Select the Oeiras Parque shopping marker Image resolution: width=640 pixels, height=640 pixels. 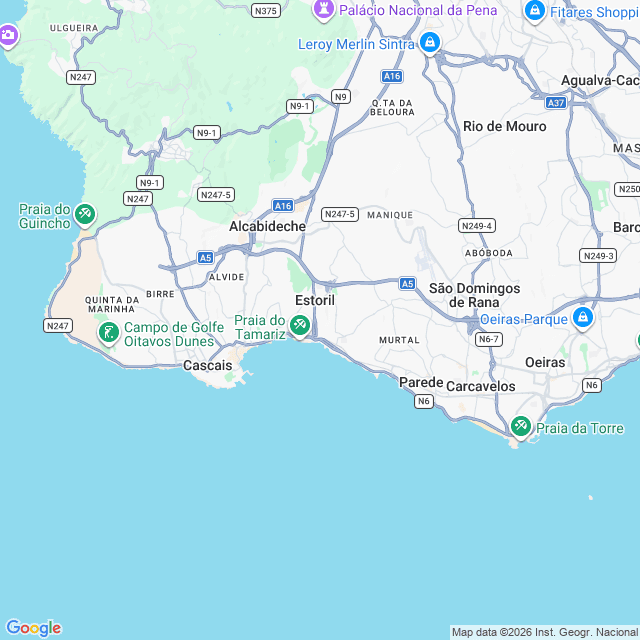582,318
